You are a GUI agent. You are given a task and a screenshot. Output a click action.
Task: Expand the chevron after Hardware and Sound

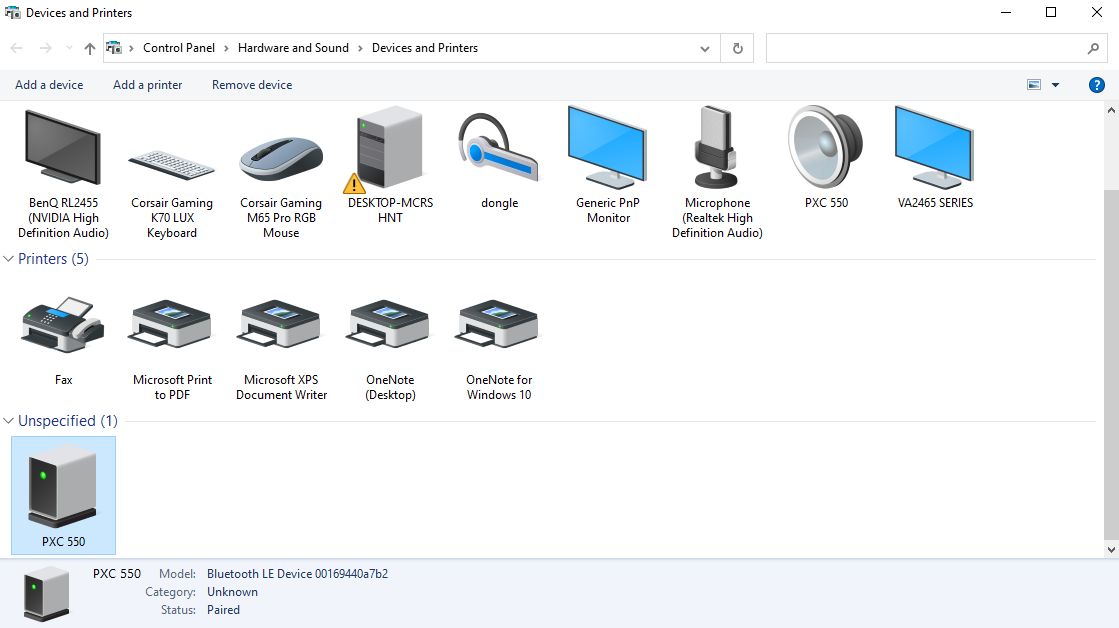(360, 49)
